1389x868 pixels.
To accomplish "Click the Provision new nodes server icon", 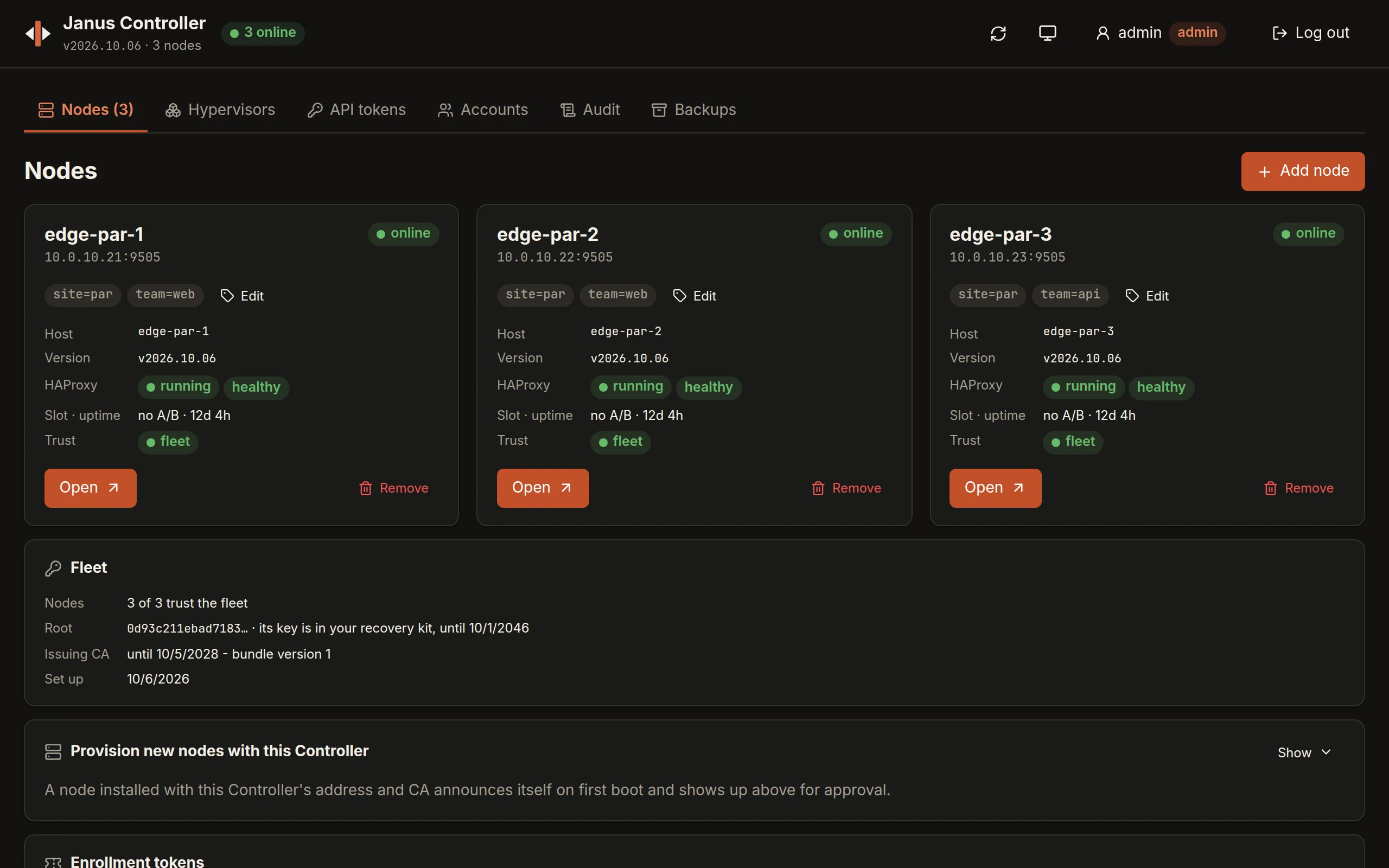I will (53, 752).
